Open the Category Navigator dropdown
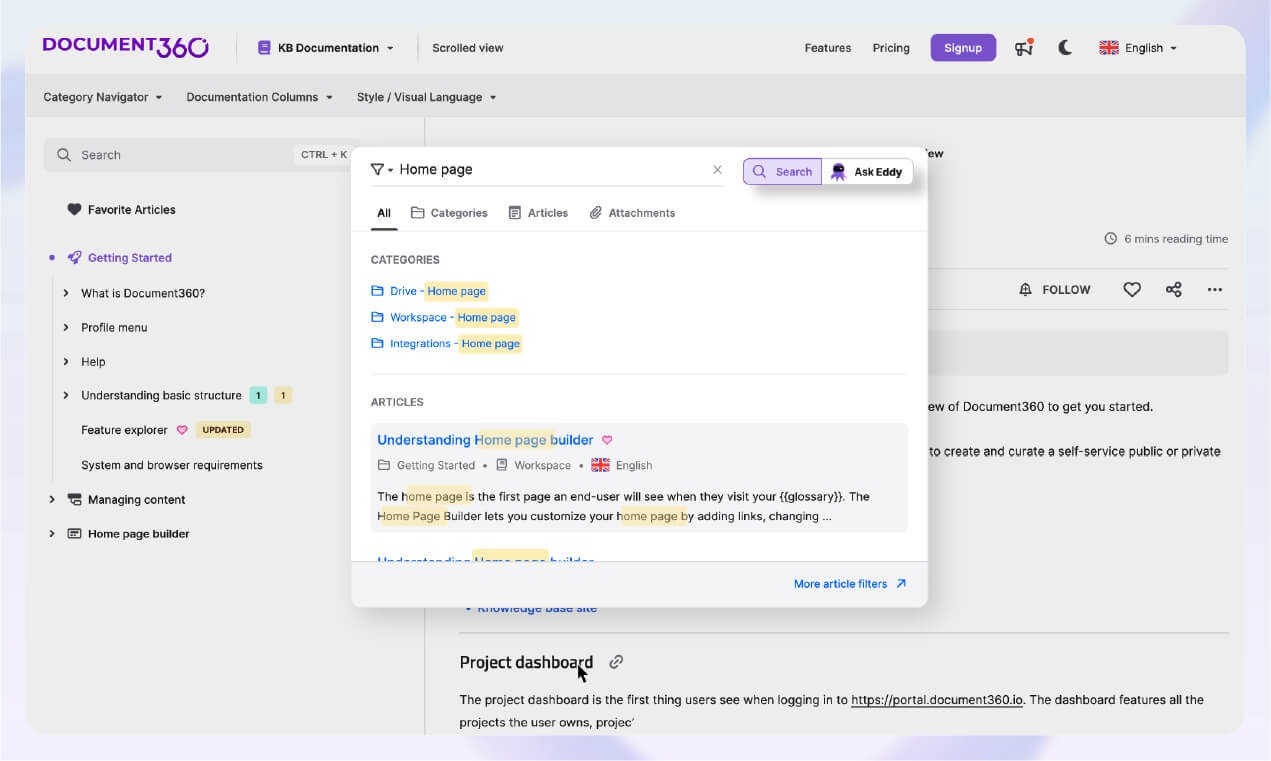 (x=103, y=97)
